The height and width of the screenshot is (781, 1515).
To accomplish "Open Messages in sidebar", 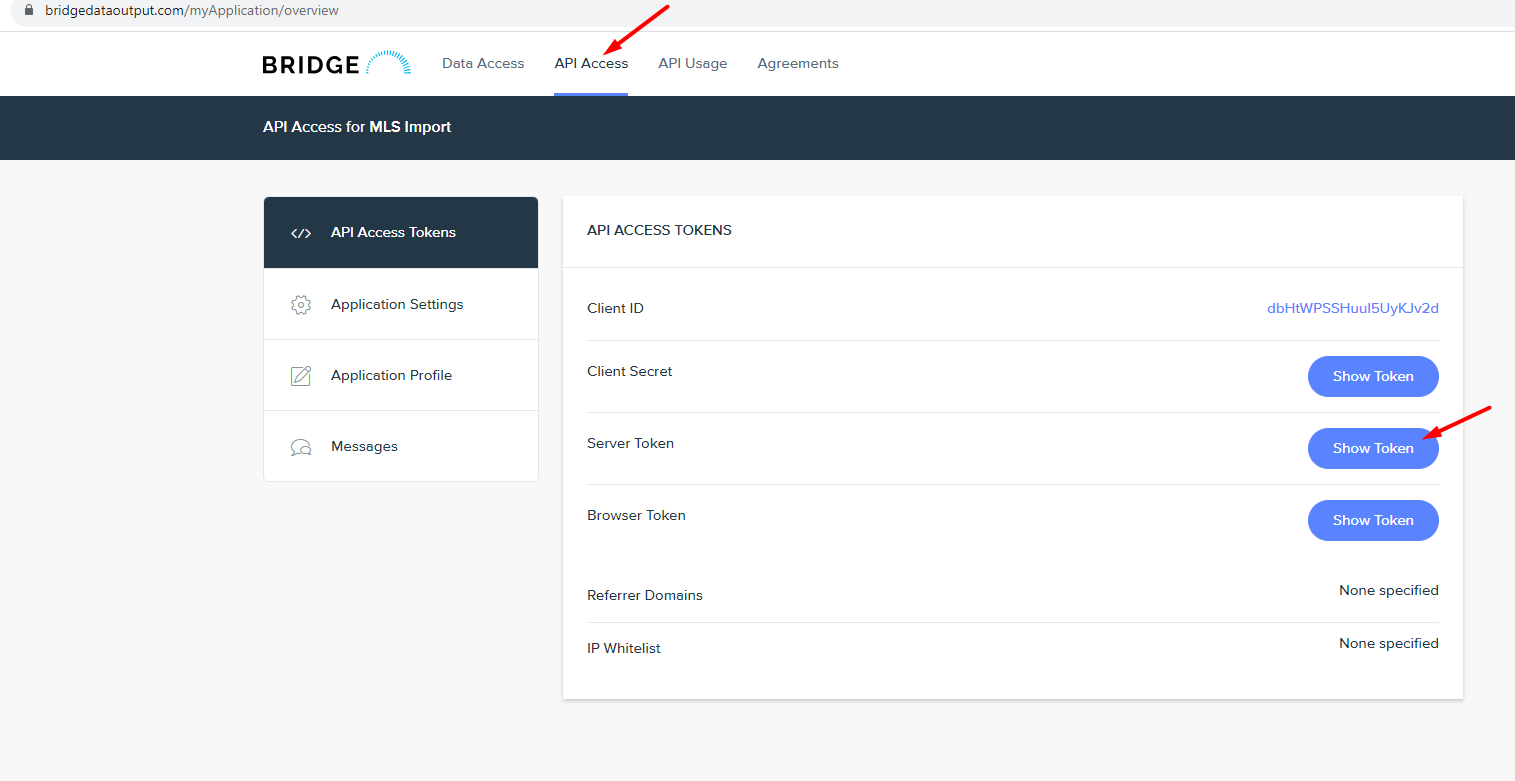I will click(x=401, y=446).
